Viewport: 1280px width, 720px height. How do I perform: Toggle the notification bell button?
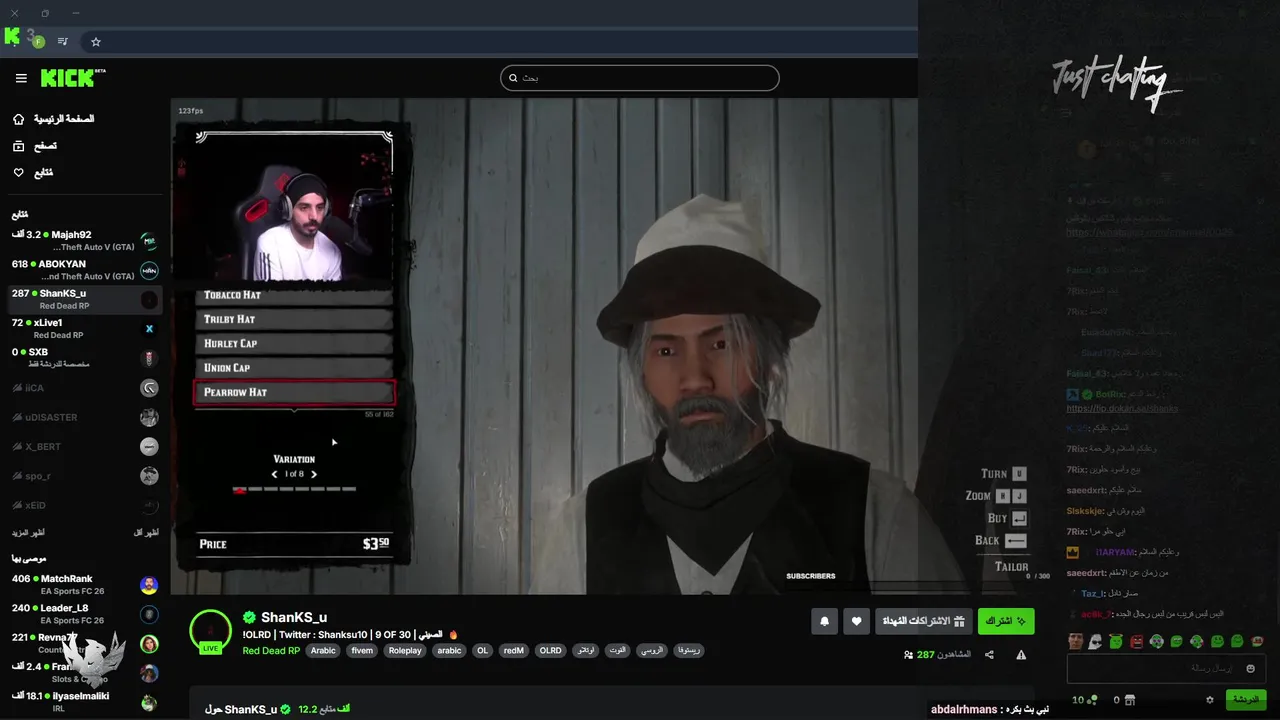pos(825,621)
